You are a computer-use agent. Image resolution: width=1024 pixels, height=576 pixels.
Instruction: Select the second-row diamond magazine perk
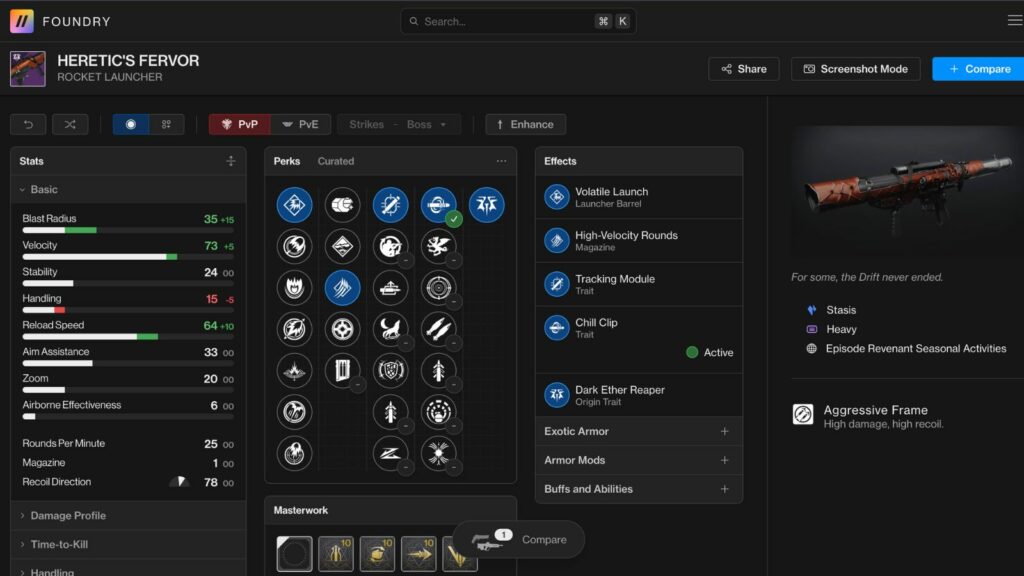click(x=342, y=246)
